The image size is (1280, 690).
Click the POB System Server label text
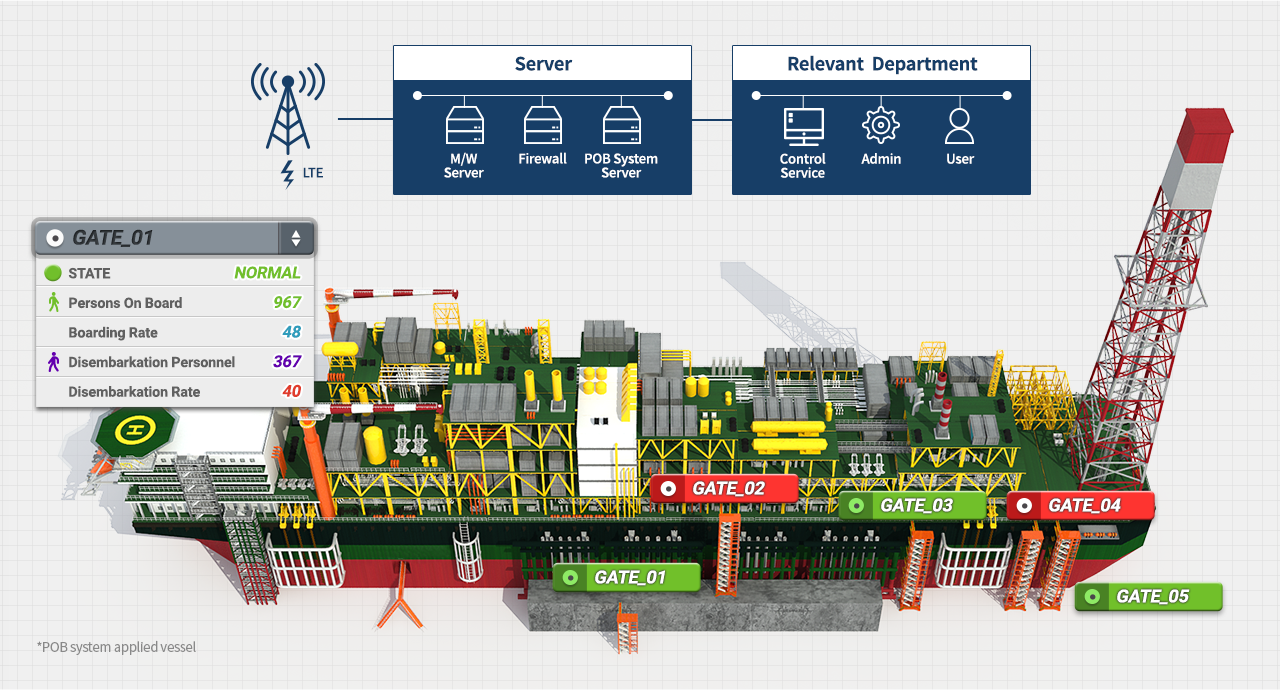[x=621, y=166]
